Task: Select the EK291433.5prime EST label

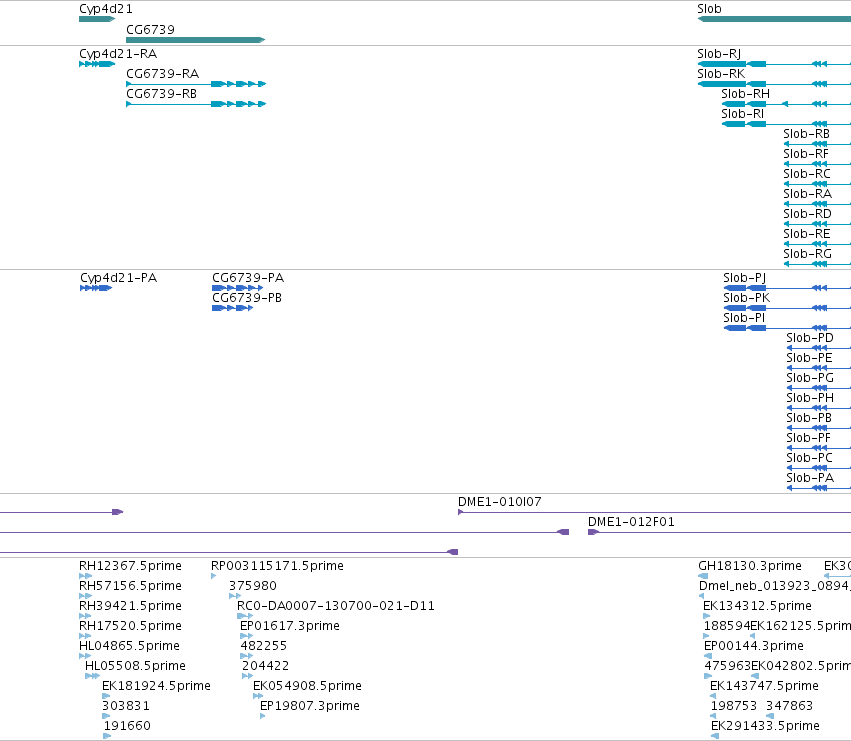Action: click(765, 726)
